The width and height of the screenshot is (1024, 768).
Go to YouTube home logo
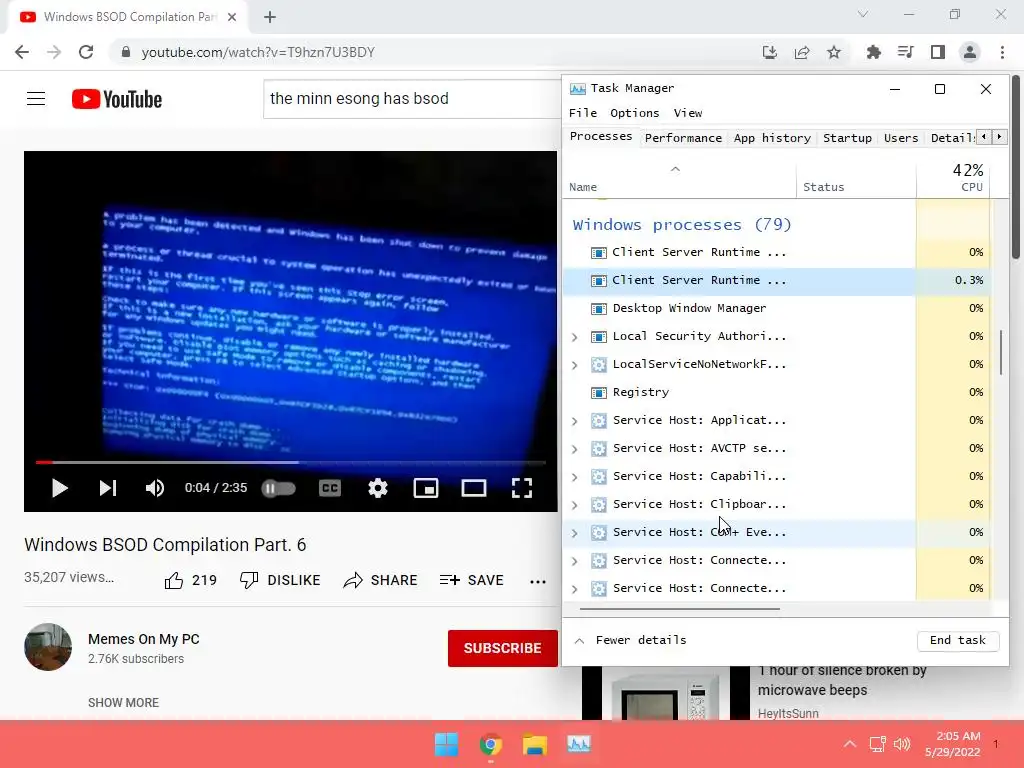(117, 99)
